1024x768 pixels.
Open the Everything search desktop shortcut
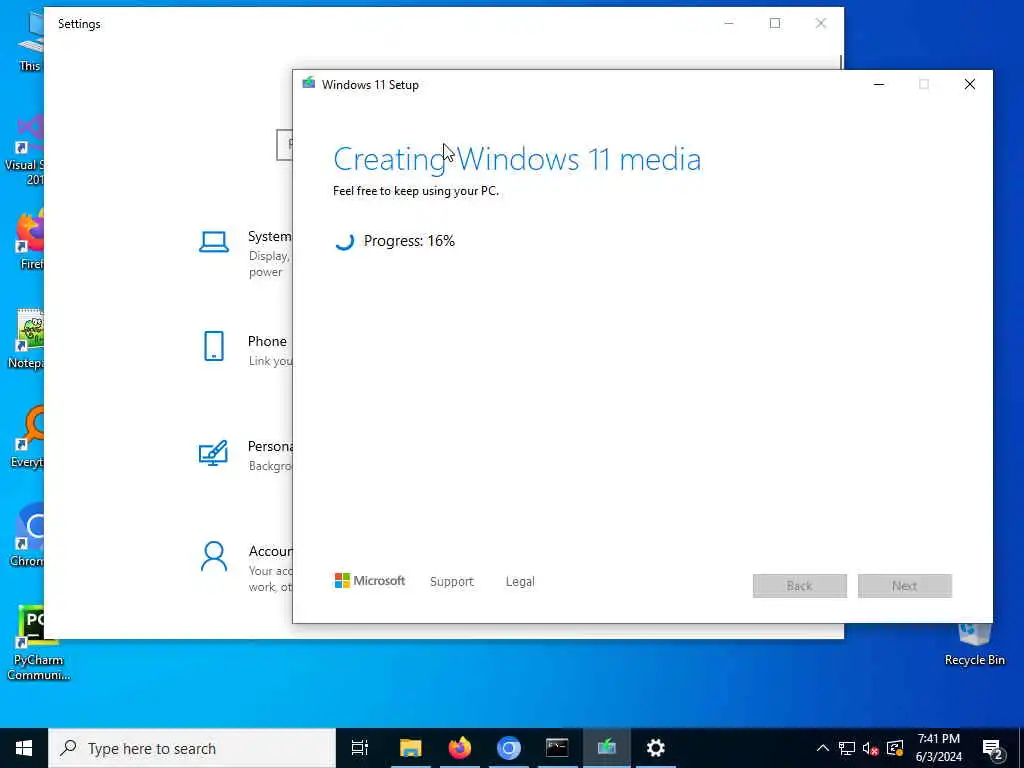pos(27,438)
